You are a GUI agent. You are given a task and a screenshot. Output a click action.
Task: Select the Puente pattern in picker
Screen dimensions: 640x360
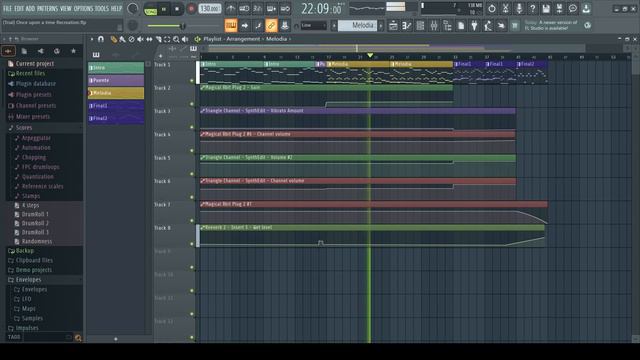(116, 80)
